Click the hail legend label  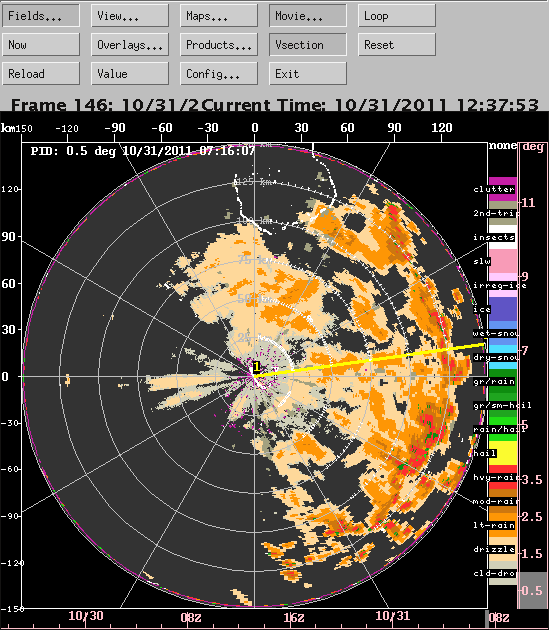click(485, 454)
